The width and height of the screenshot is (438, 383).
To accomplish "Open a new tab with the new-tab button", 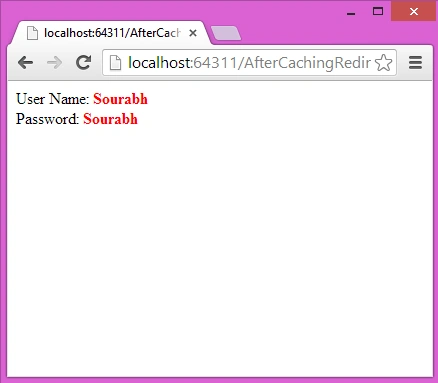I will coord(226,34).
